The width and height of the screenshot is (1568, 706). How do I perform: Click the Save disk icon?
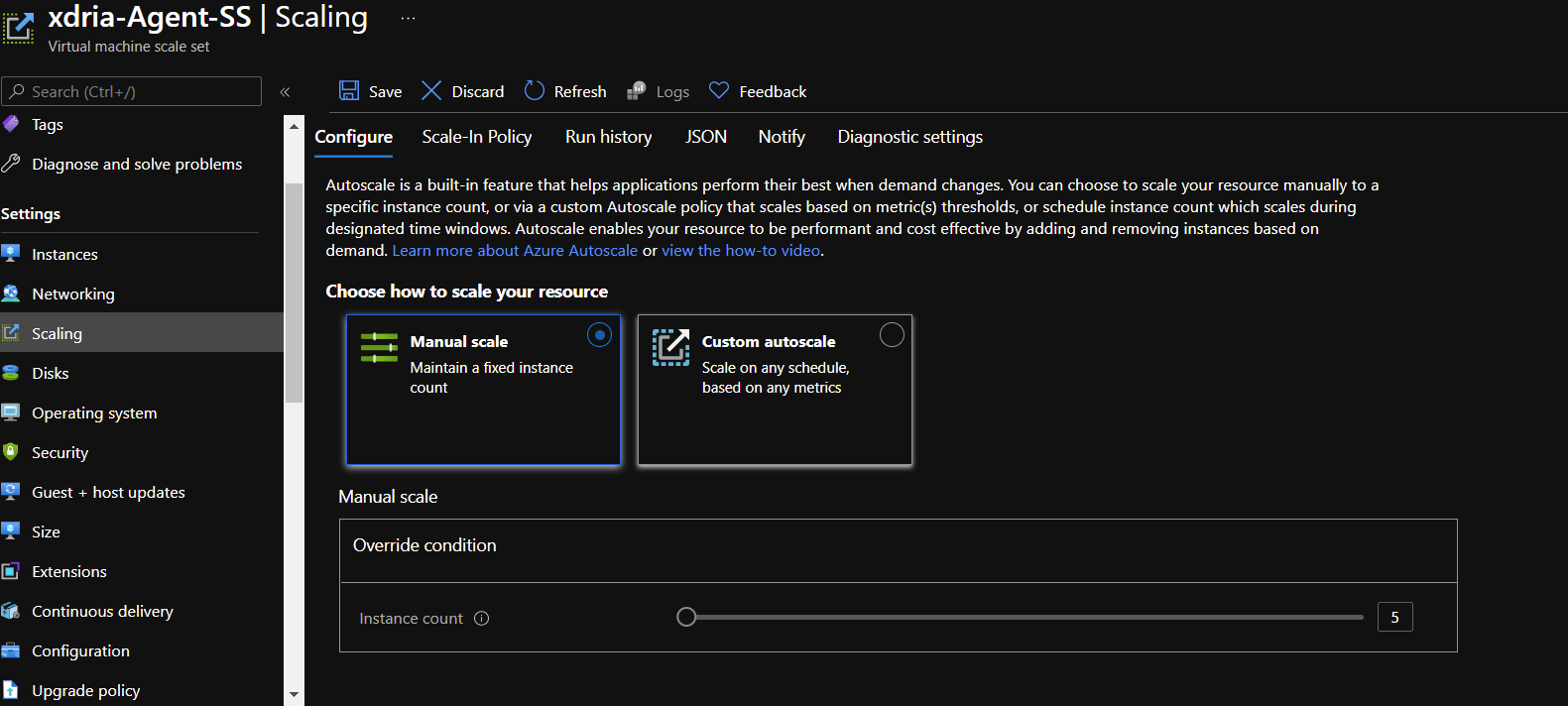[349, 90]
